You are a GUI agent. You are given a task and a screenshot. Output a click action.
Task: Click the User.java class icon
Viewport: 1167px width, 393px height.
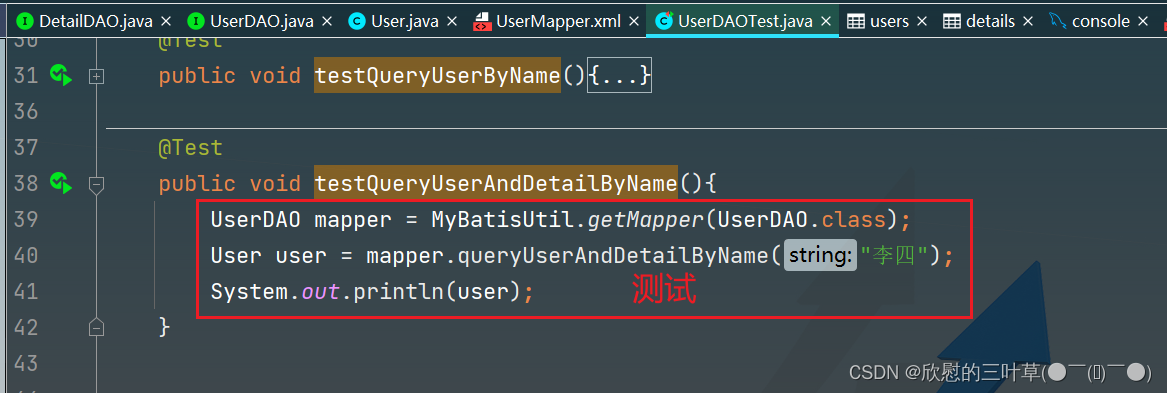click(357, 22)
